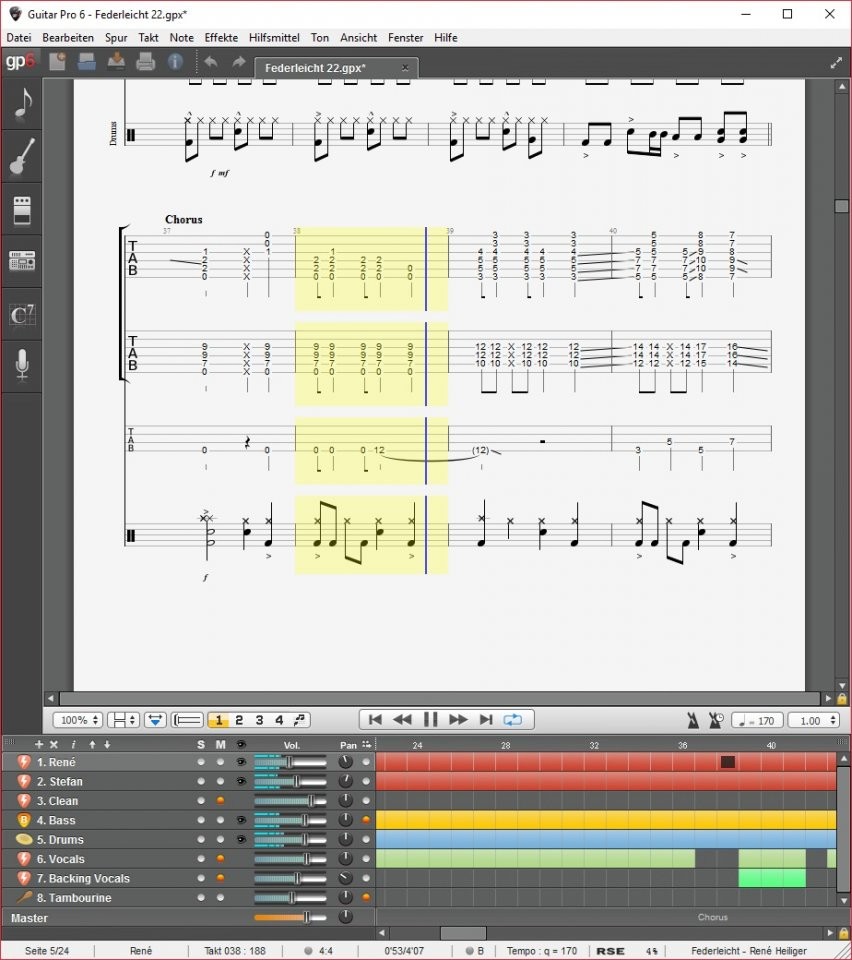Image resolution: width=852 pixels, height=960 pixels.
Task: Toggle loop playback button
Action: 512,720
